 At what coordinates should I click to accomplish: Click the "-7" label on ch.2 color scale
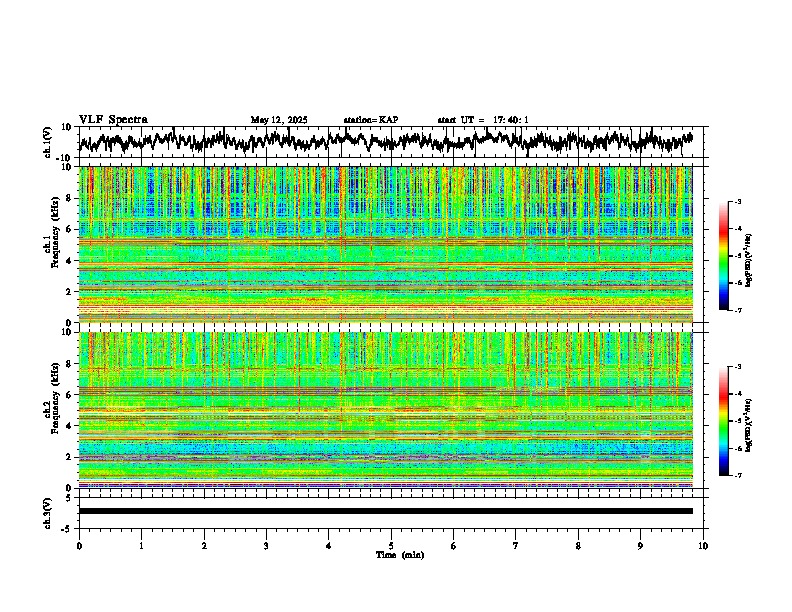point(738,476)
